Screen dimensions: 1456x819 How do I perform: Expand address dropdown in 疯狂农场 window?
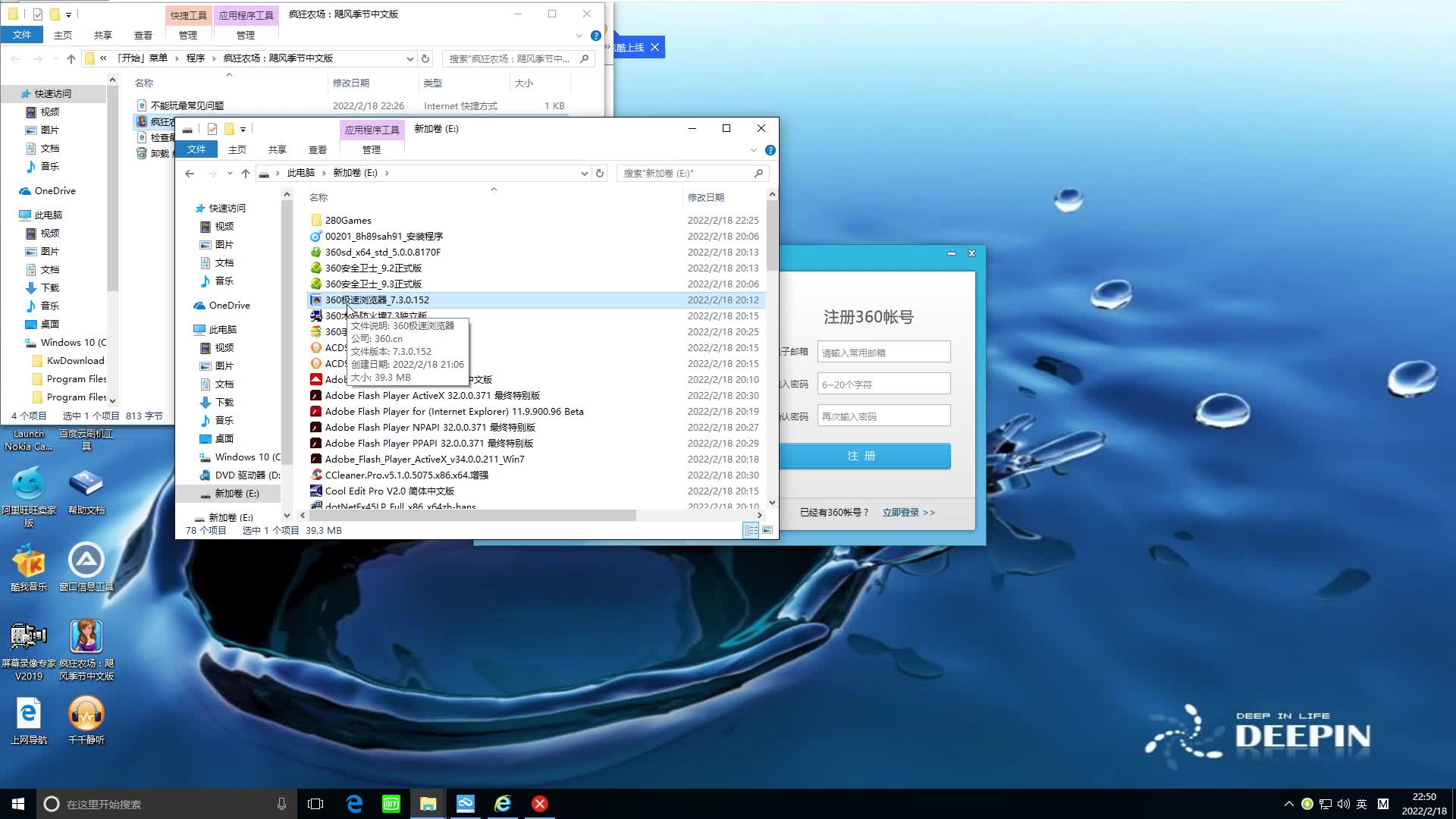click(x=409, y=58)
